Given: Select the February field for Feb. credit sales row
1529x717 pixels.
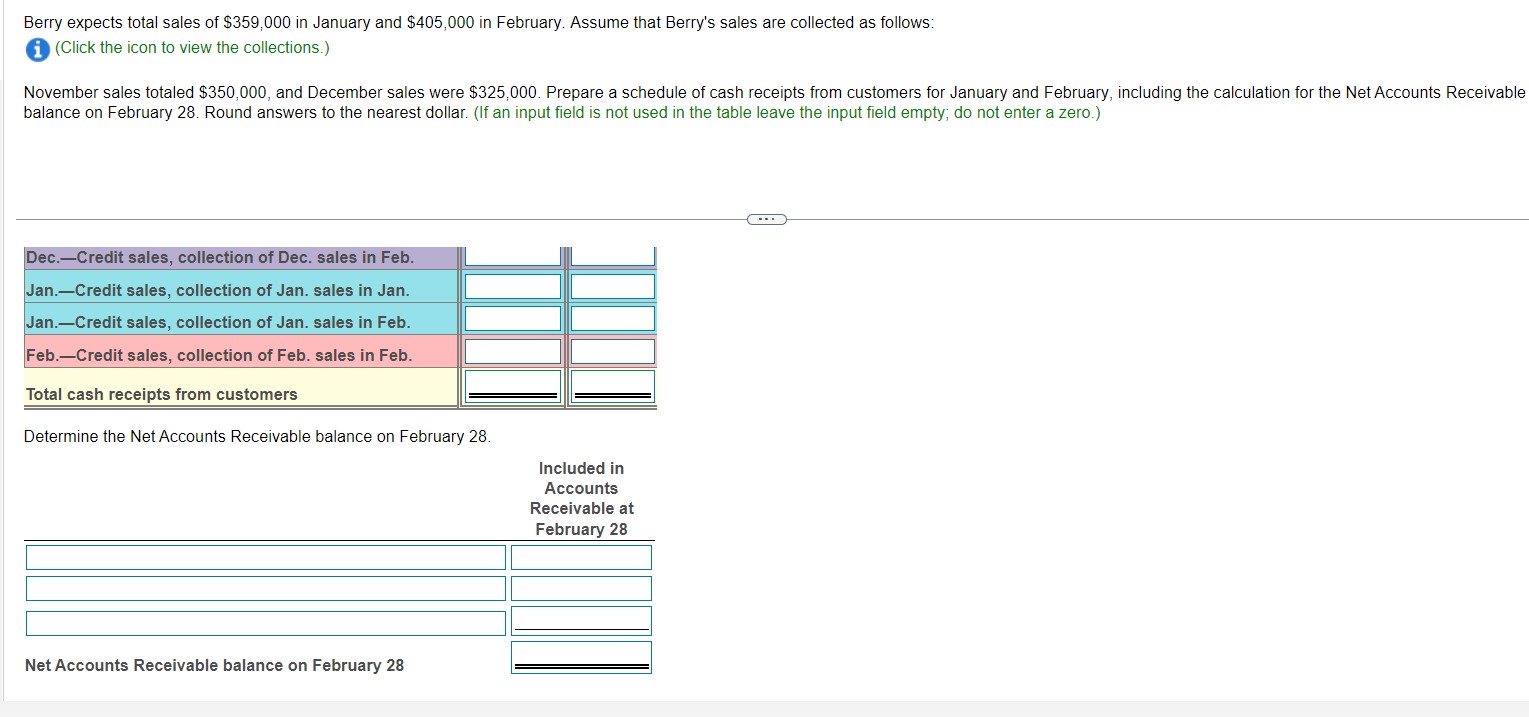Looking at the screenshot, I should 612,351.
